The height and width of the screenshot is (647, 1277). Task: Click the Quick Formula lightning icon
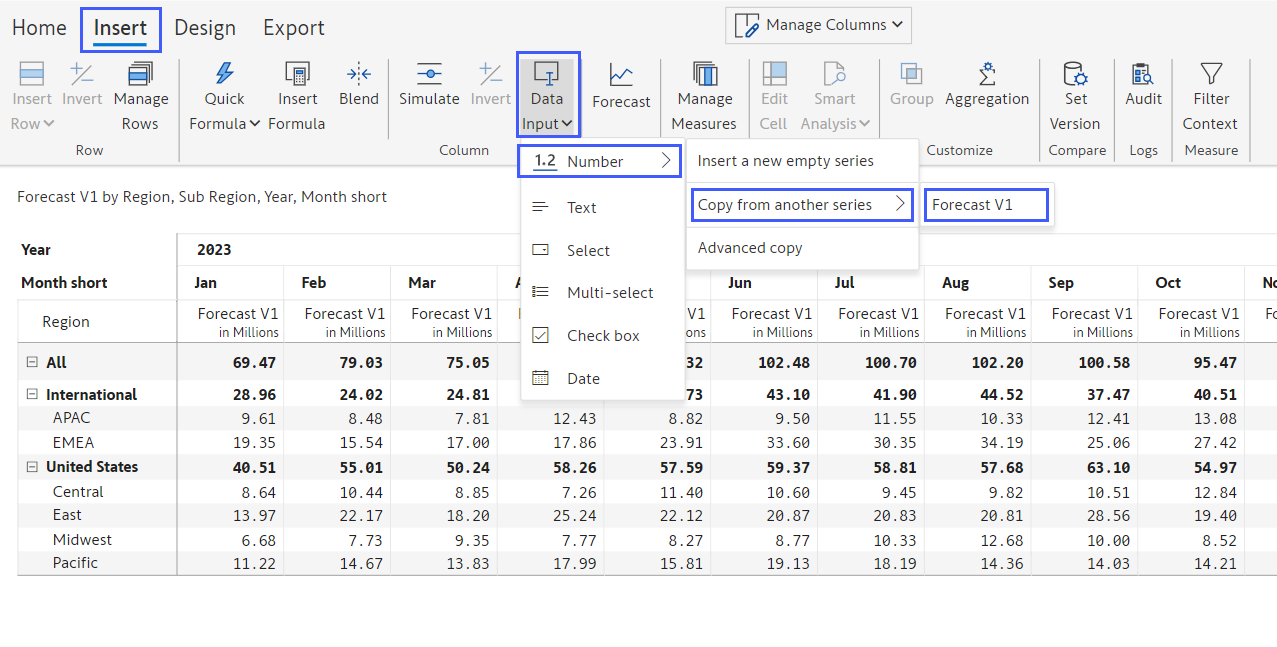pyautogui.click(x=225, y=73)
